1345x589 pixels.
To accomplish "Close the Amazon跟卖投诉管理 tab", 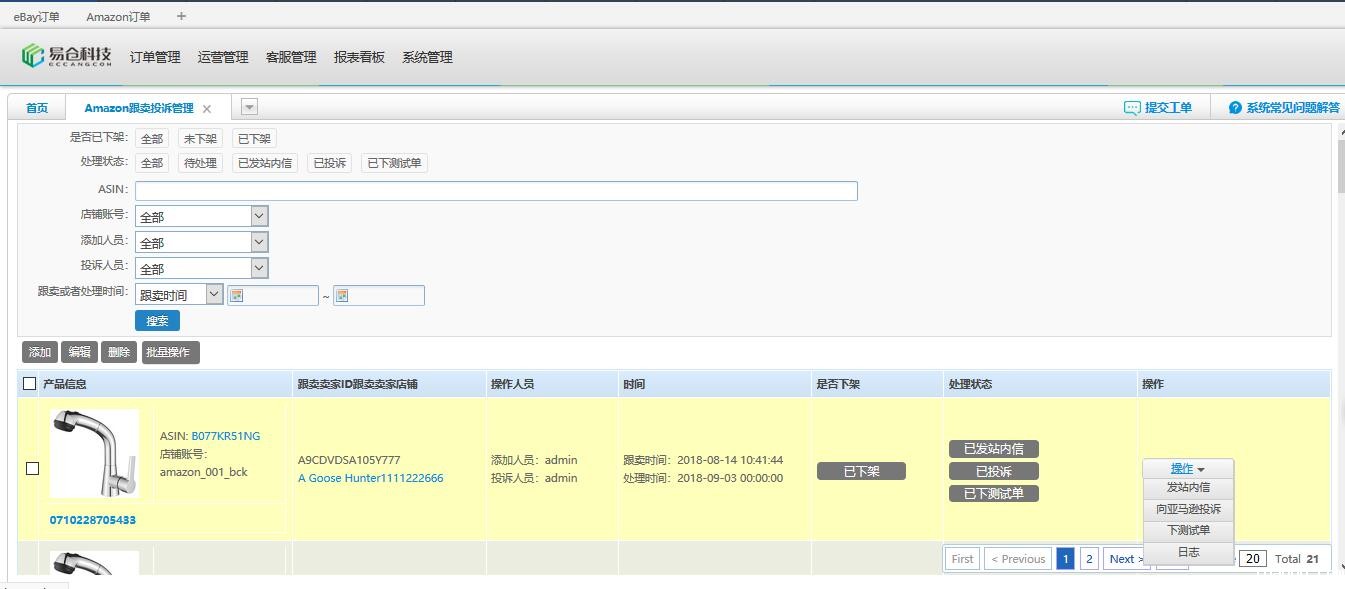I will [207, 109].
